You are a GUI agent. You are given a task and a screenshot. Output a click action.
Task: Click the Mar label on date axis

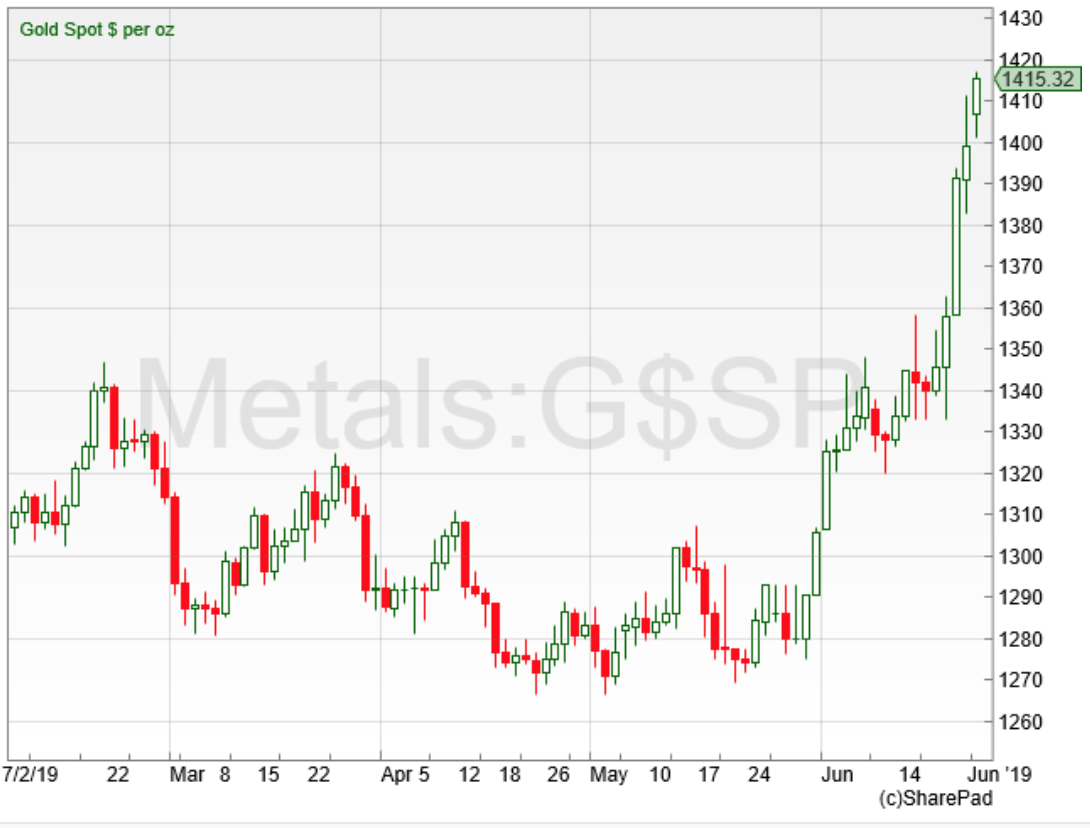tap(186, 775)
